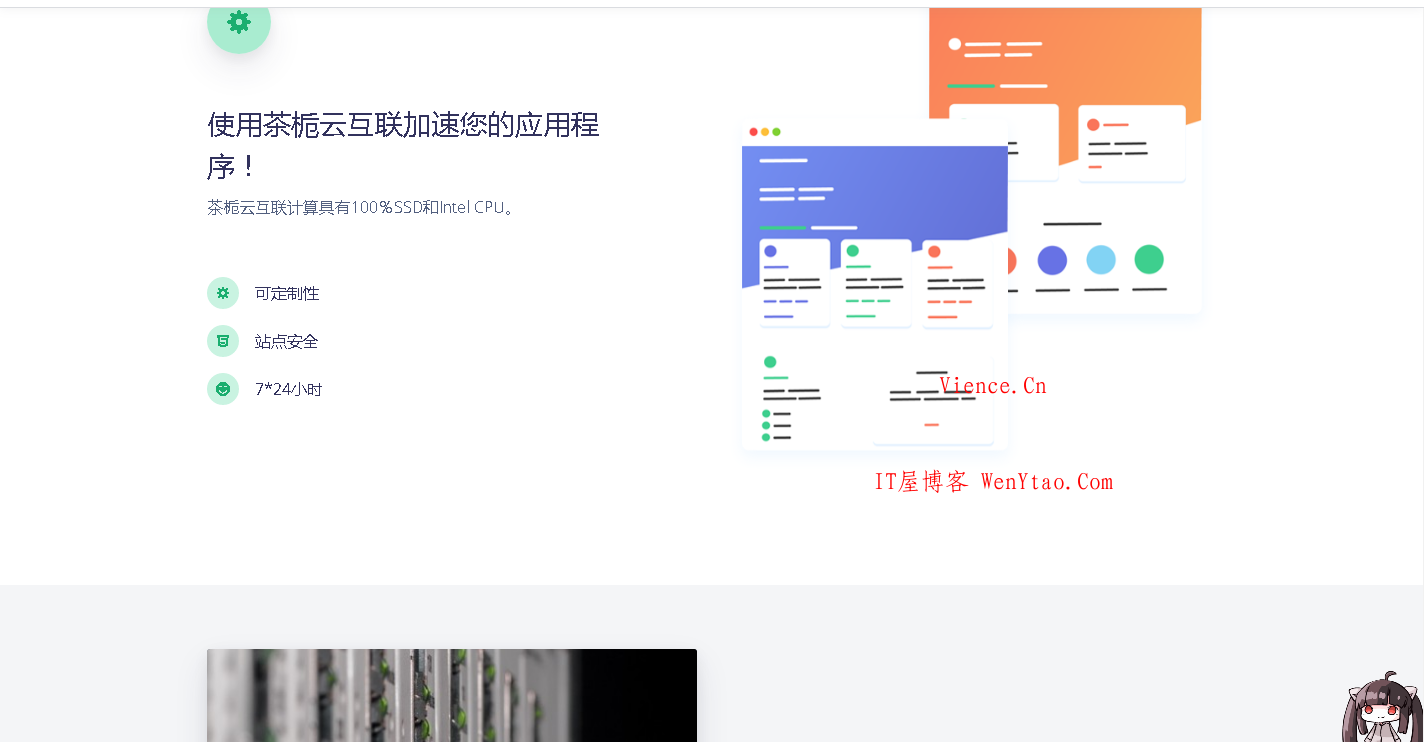Image resolution: width=1424 pixels, height=742 pixels.
Task: Click the smiley icon beside 7*24小时
Action: [223, 389]
